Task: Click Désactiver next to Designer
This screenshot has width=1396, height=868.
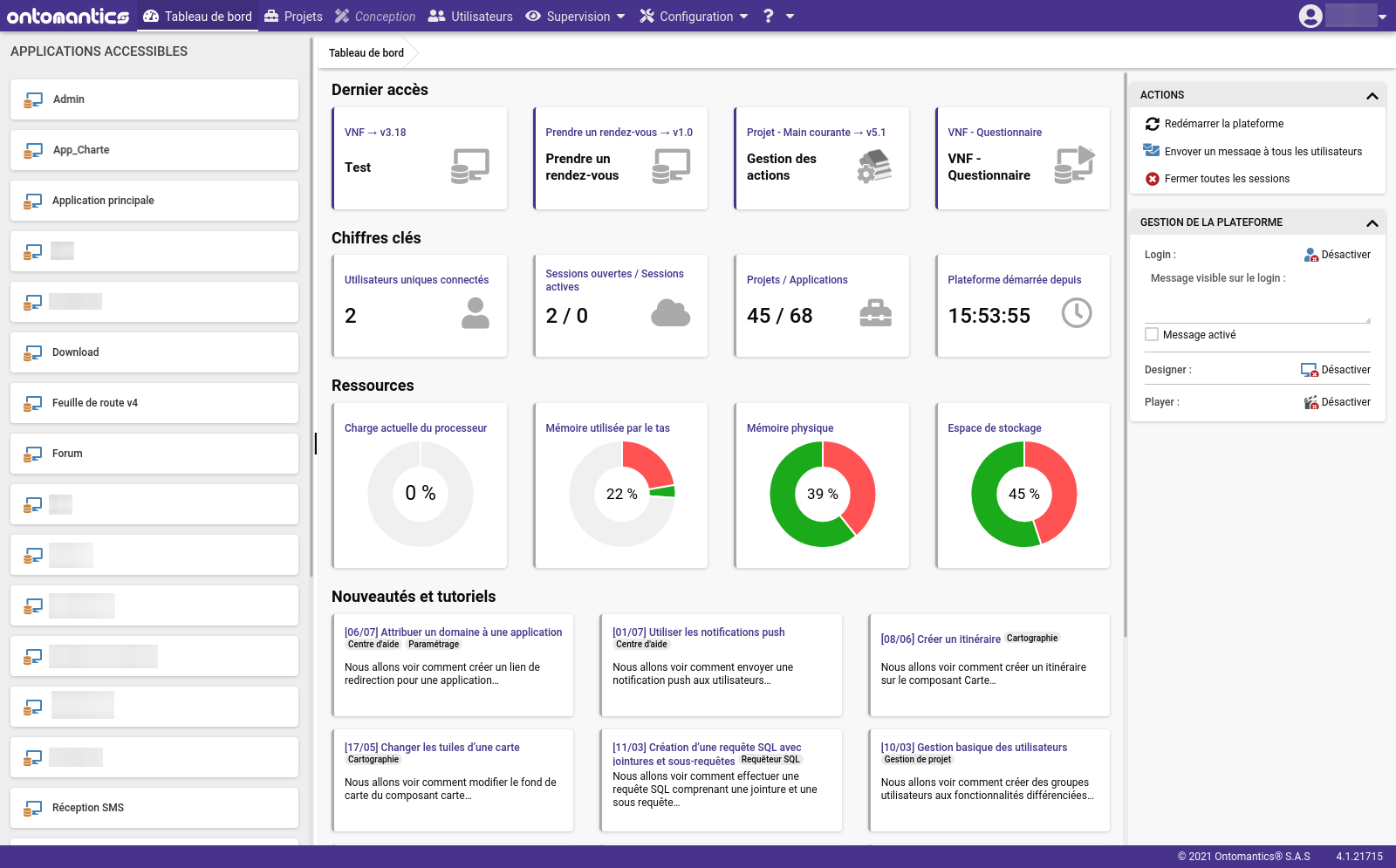Action: coord(1345,370)
